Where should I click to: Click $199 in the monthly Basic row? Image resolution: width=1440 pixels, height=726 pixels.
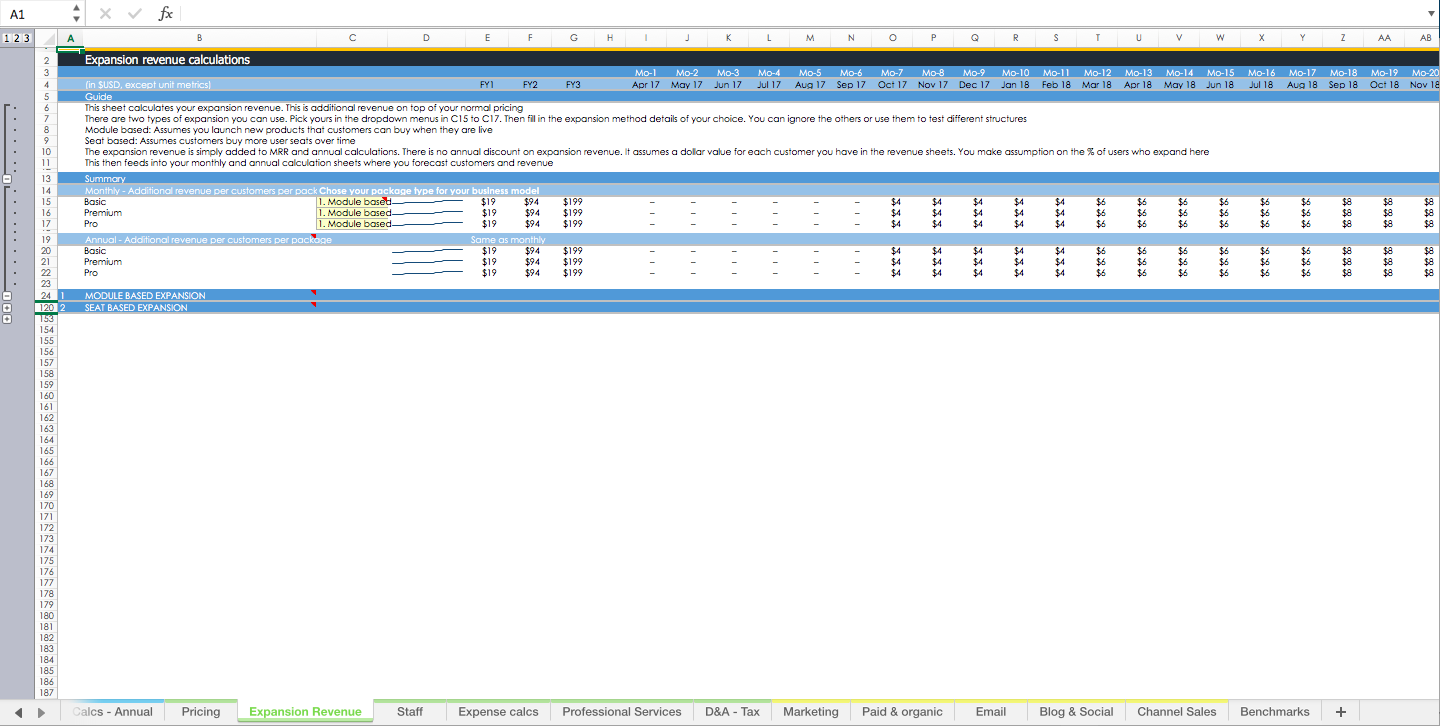[573, 202]
